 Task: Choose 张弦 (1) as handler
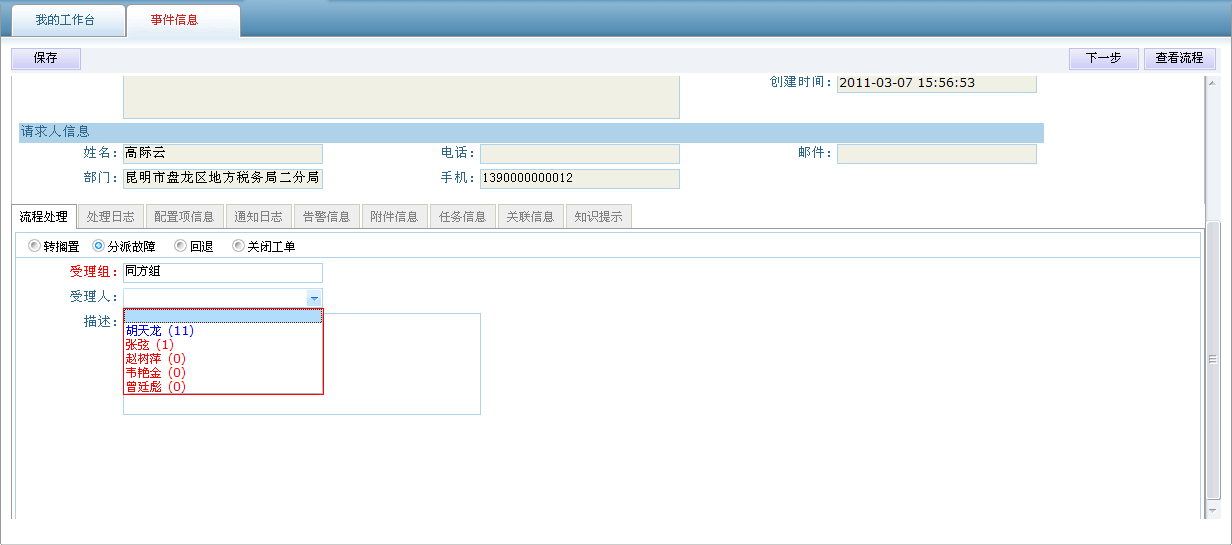point(150,344)
